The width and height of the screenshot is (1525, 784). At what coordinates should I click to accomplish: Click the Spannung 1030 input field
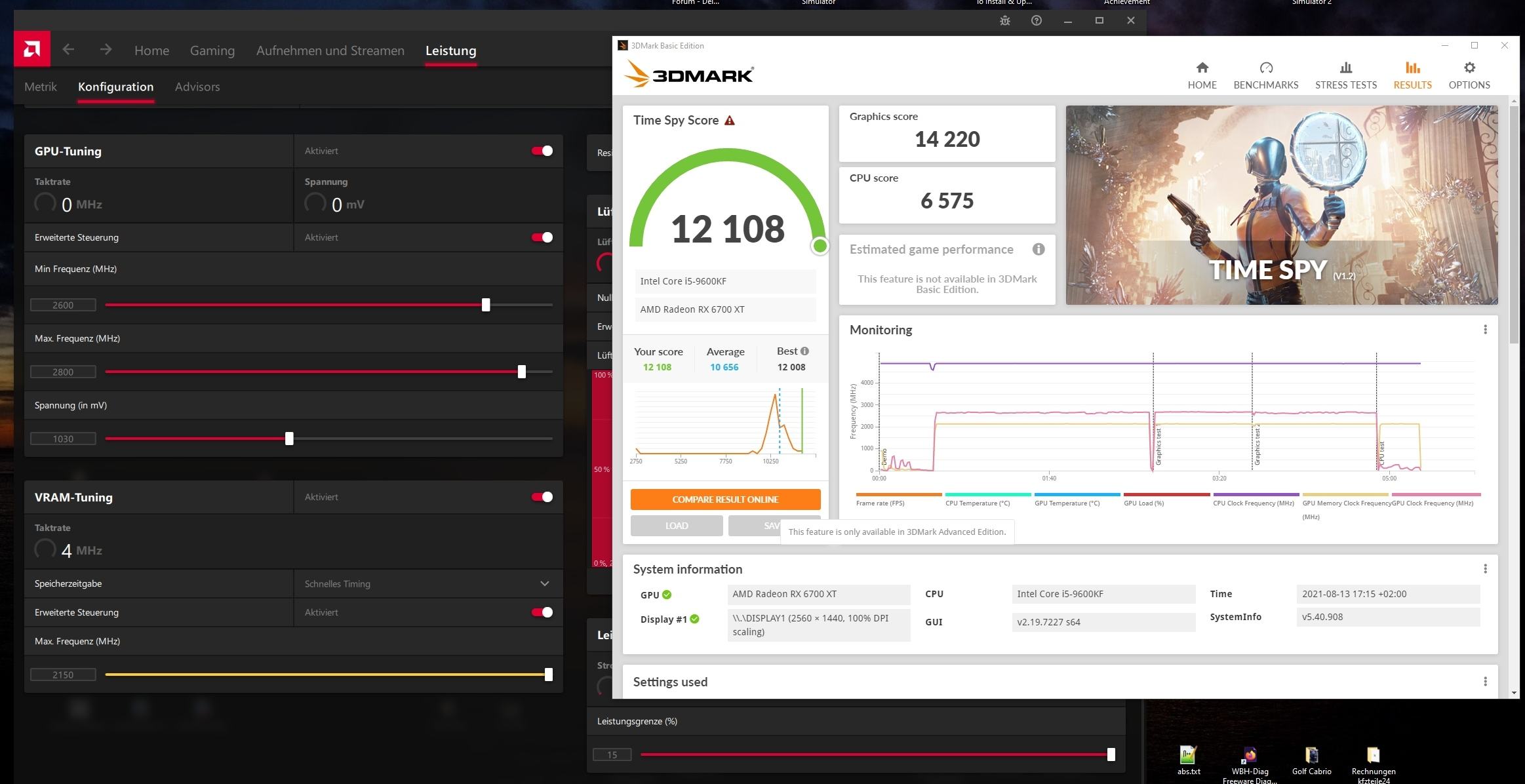pos(63,439)
